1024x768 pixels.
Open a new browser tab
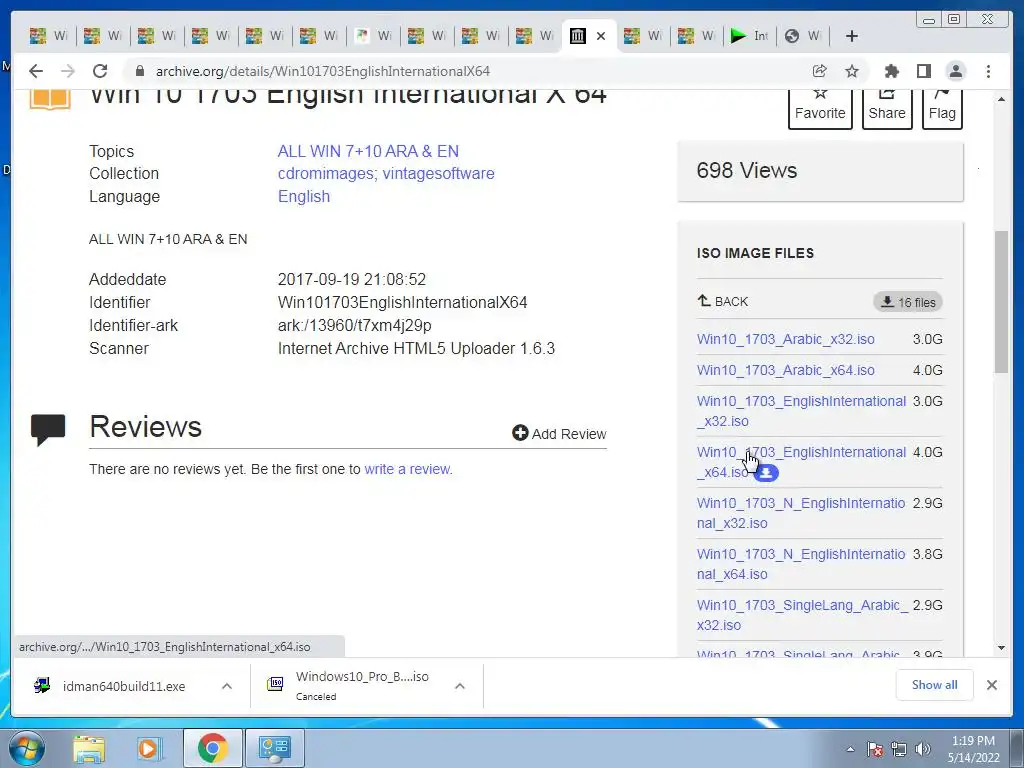[852, 36]
